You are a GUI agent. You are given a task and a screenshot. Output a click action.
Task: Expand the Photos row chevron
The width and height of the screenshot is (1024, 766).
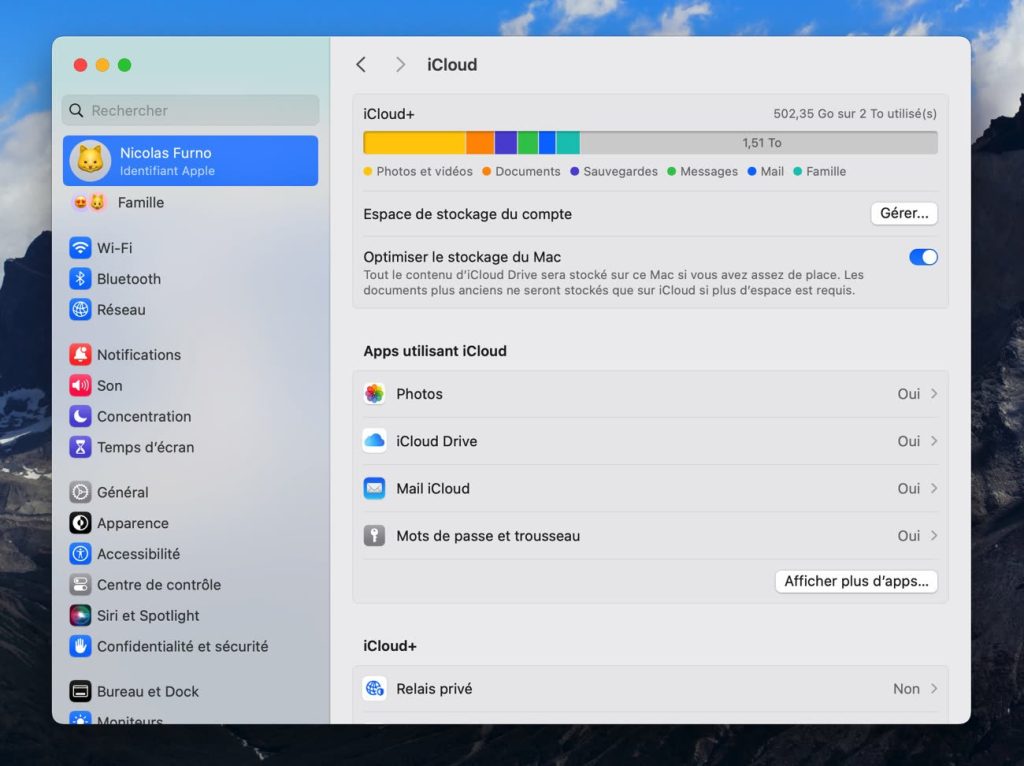point(934,394)
